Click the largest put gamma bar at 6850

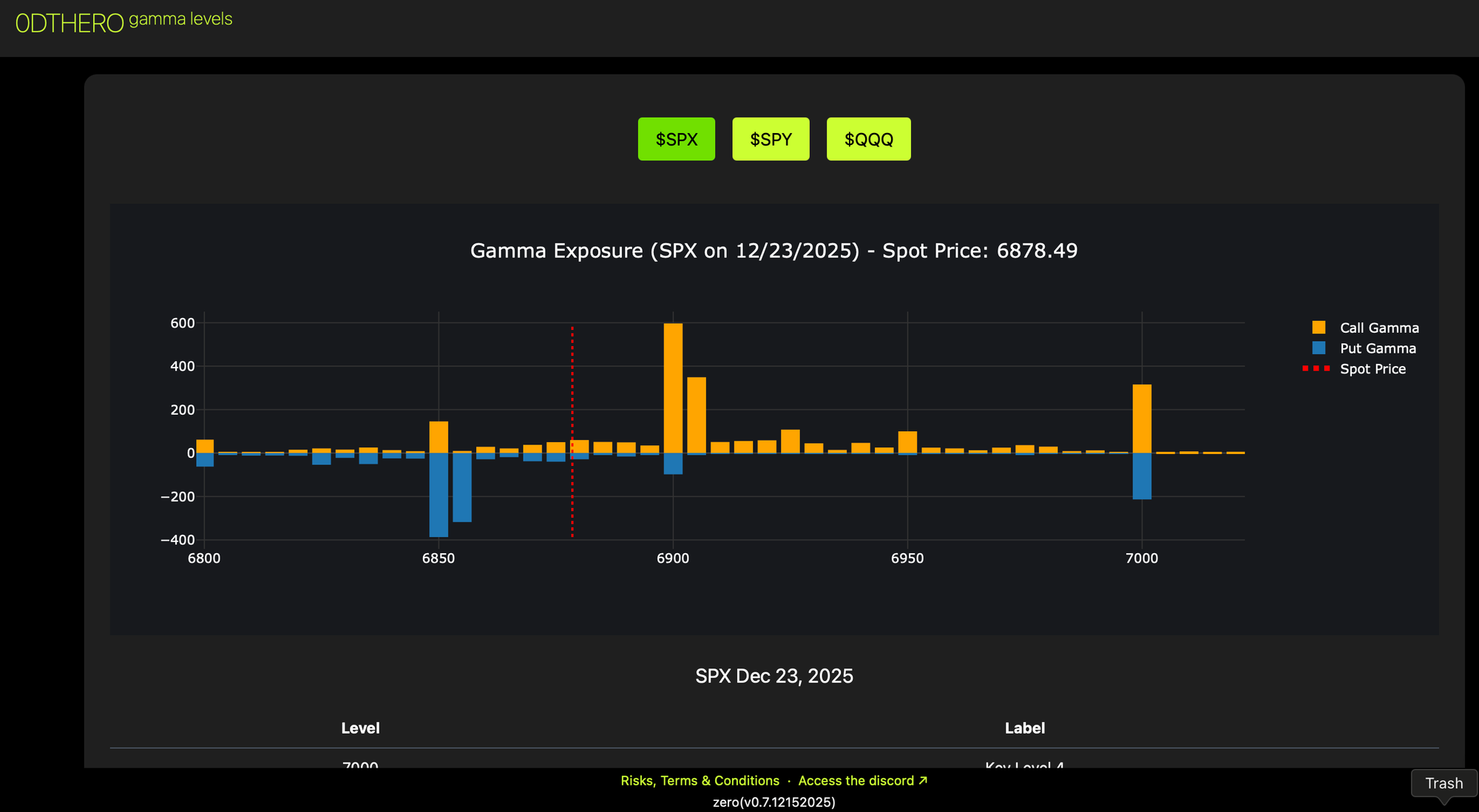[x=439, y=494]
